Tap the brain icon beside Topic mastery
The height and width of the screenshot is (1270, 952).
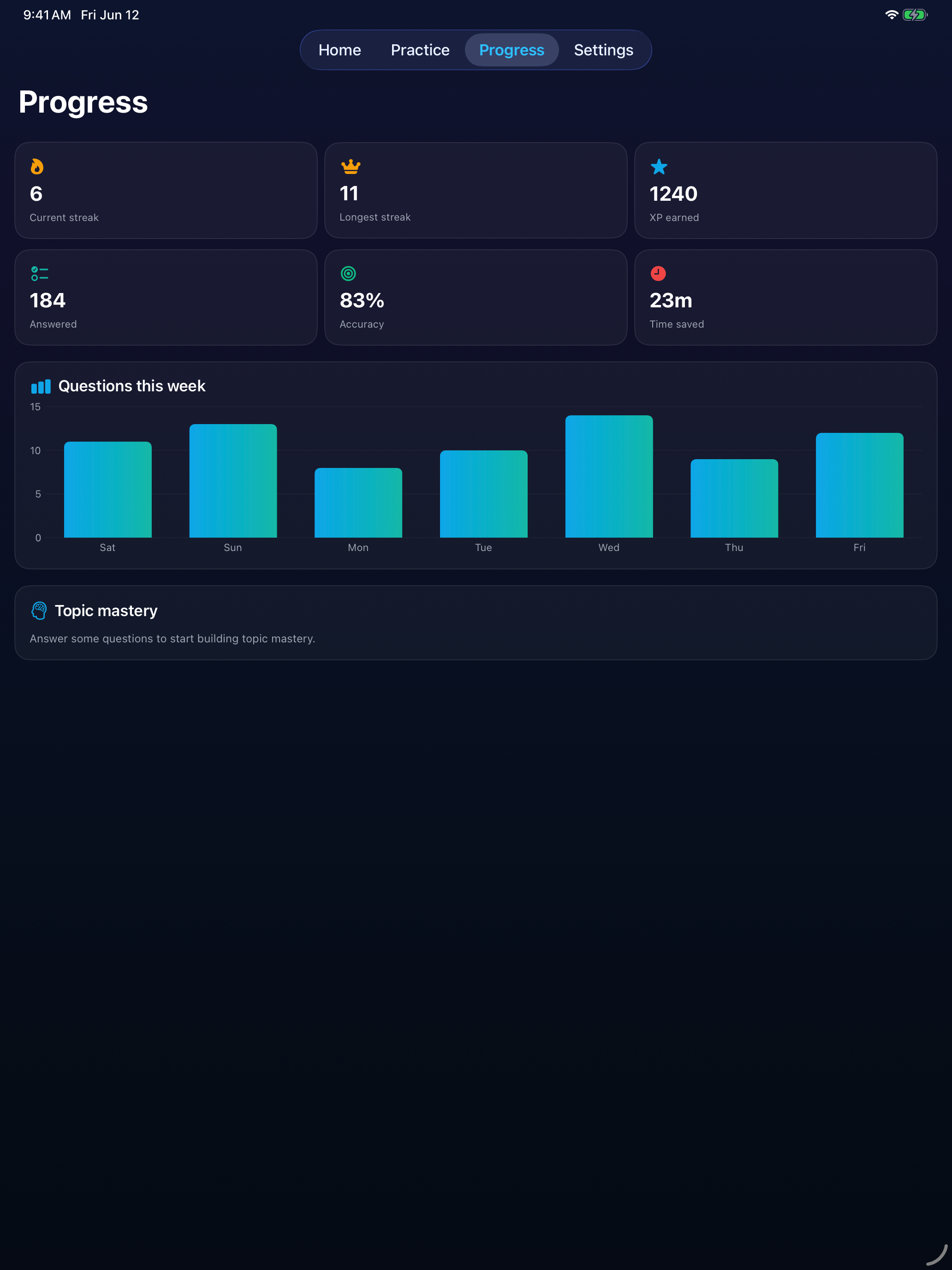(39, 611)
